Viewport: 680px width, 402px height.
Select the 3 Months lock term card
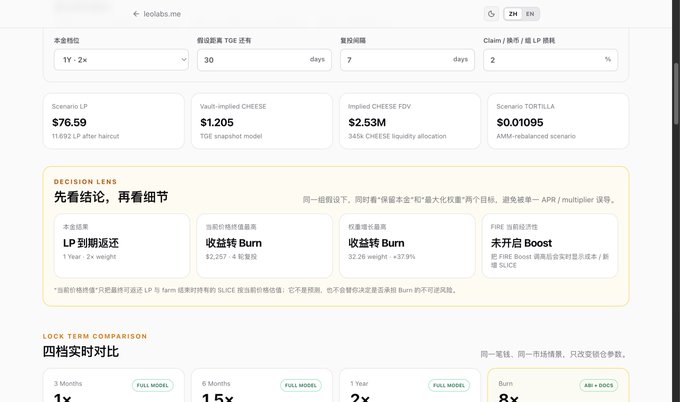114,386
